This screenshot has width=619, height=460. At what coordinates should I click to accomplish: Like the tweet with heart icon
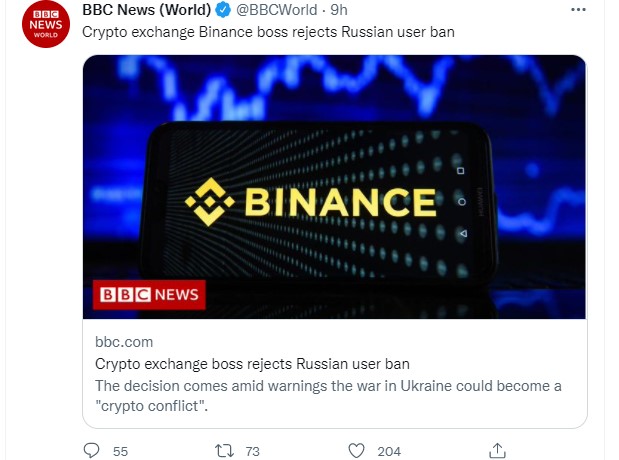tap(359, 451)
